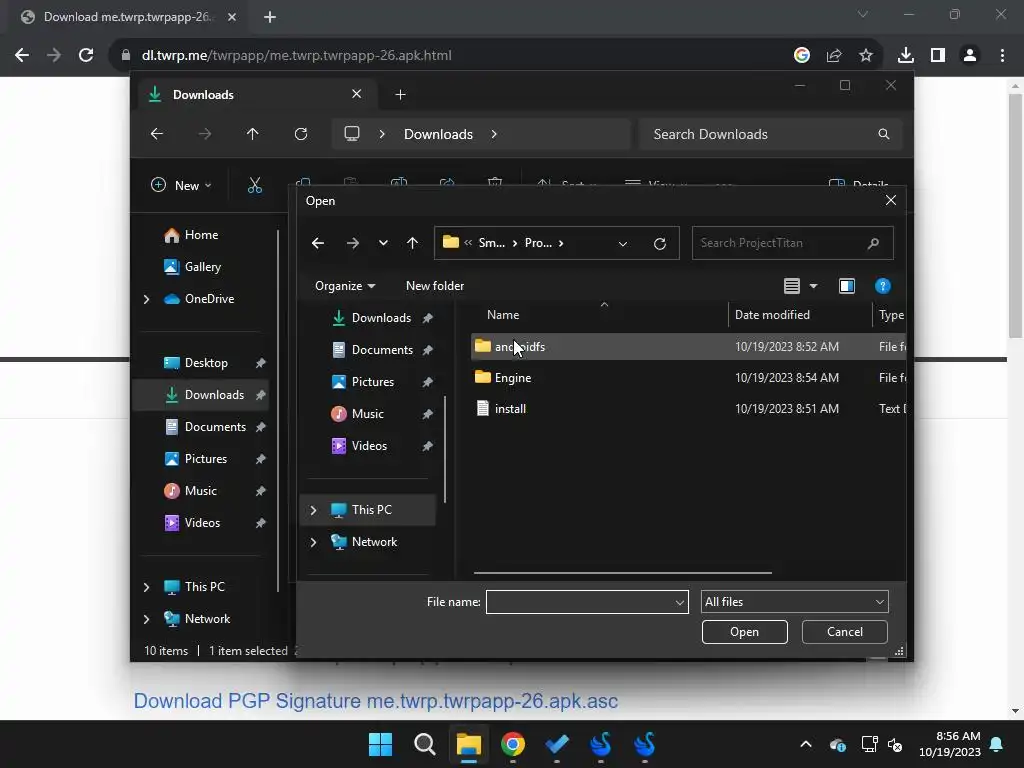
Task: Reload the Chrome page
Action: 86,56
